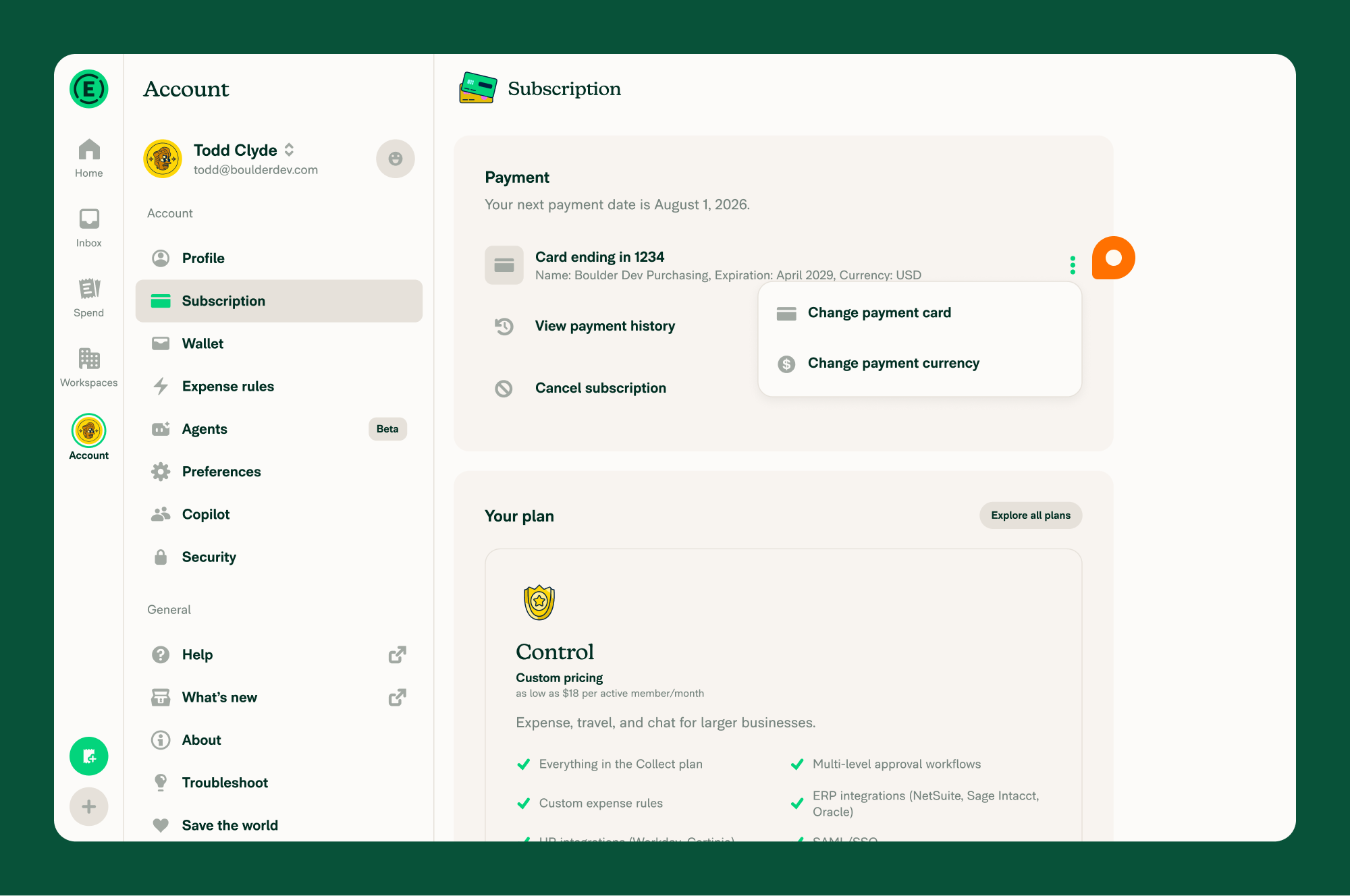The width and height of the screenshot is (1350, 896).
Task: Click "Your next payment date is August 1, 2026."
Action: click(617, 204)
